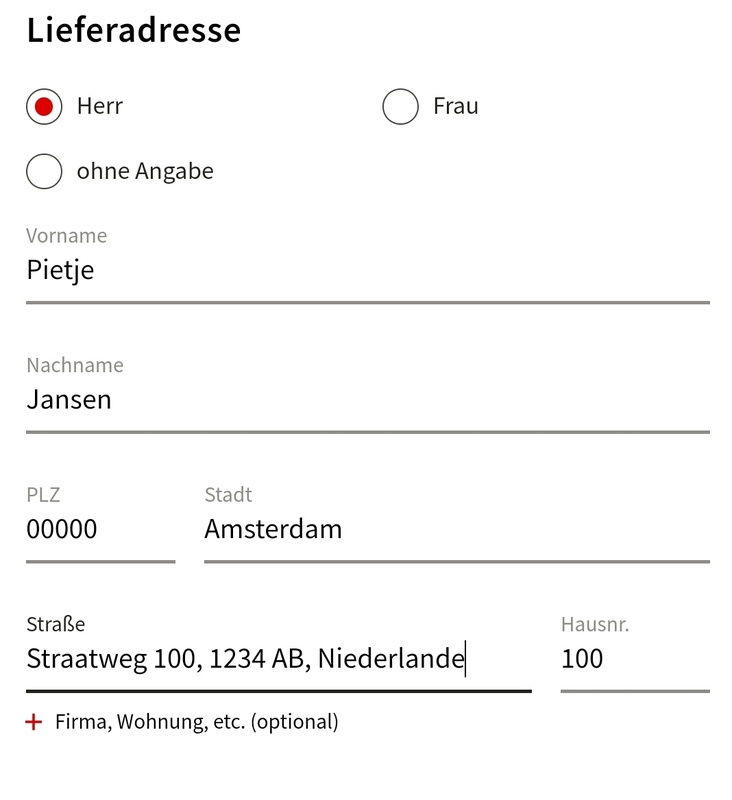This screenshot has height=800, width=732.
Task: Click the Straße field with Straatweg text
Action: 278,659
